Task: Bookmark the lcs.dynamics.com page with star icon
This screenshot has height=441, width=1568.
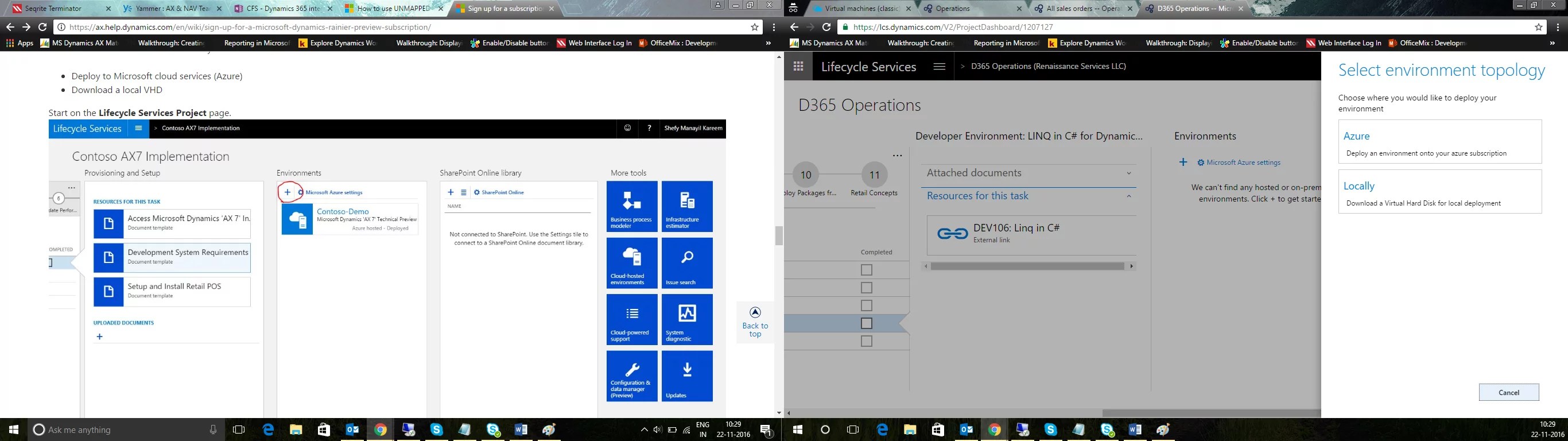Action: pos(1539,27)
